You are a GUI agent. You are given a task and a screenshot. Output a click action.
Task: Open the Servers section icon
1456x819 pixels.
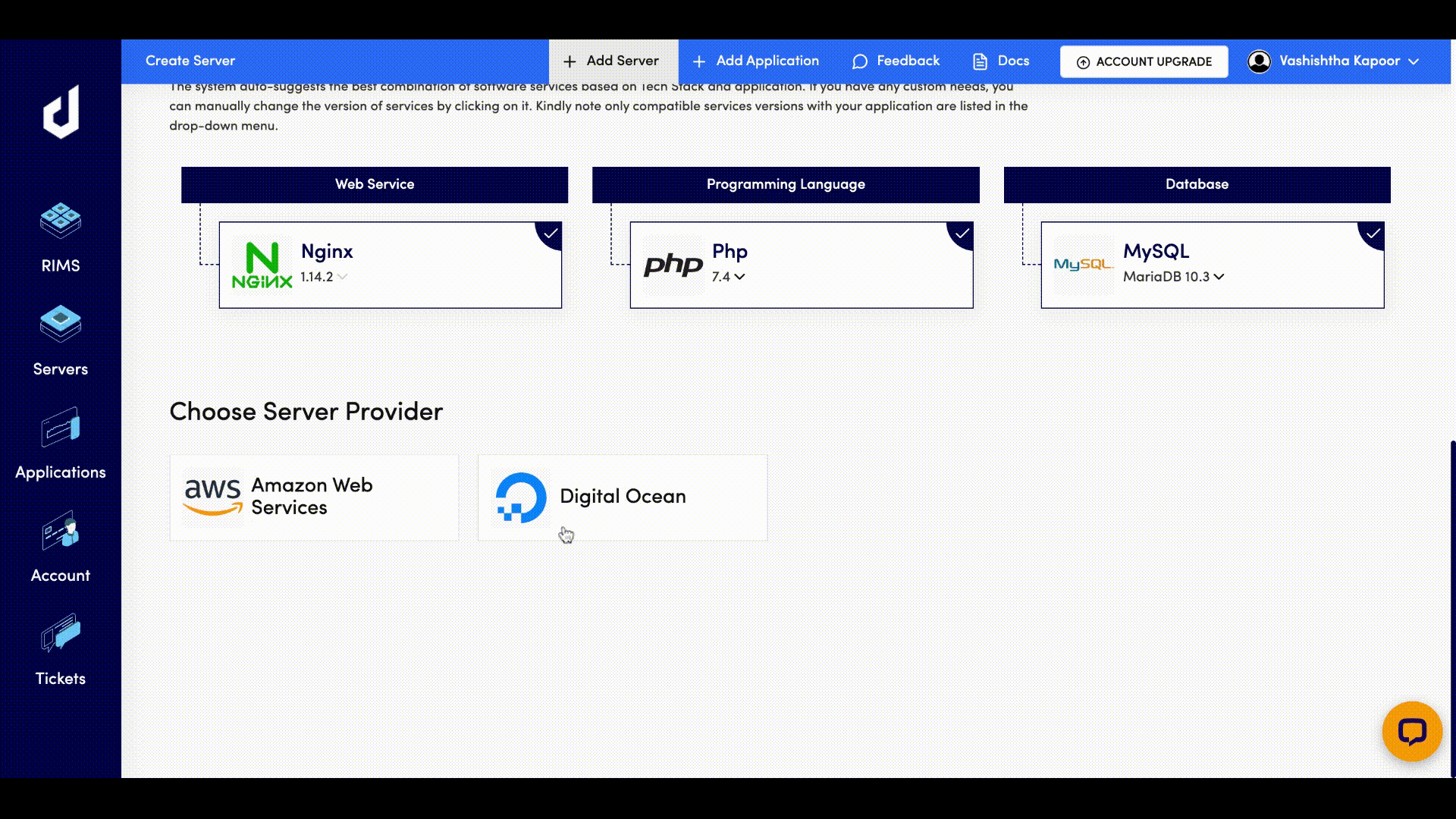pos(61,324)
